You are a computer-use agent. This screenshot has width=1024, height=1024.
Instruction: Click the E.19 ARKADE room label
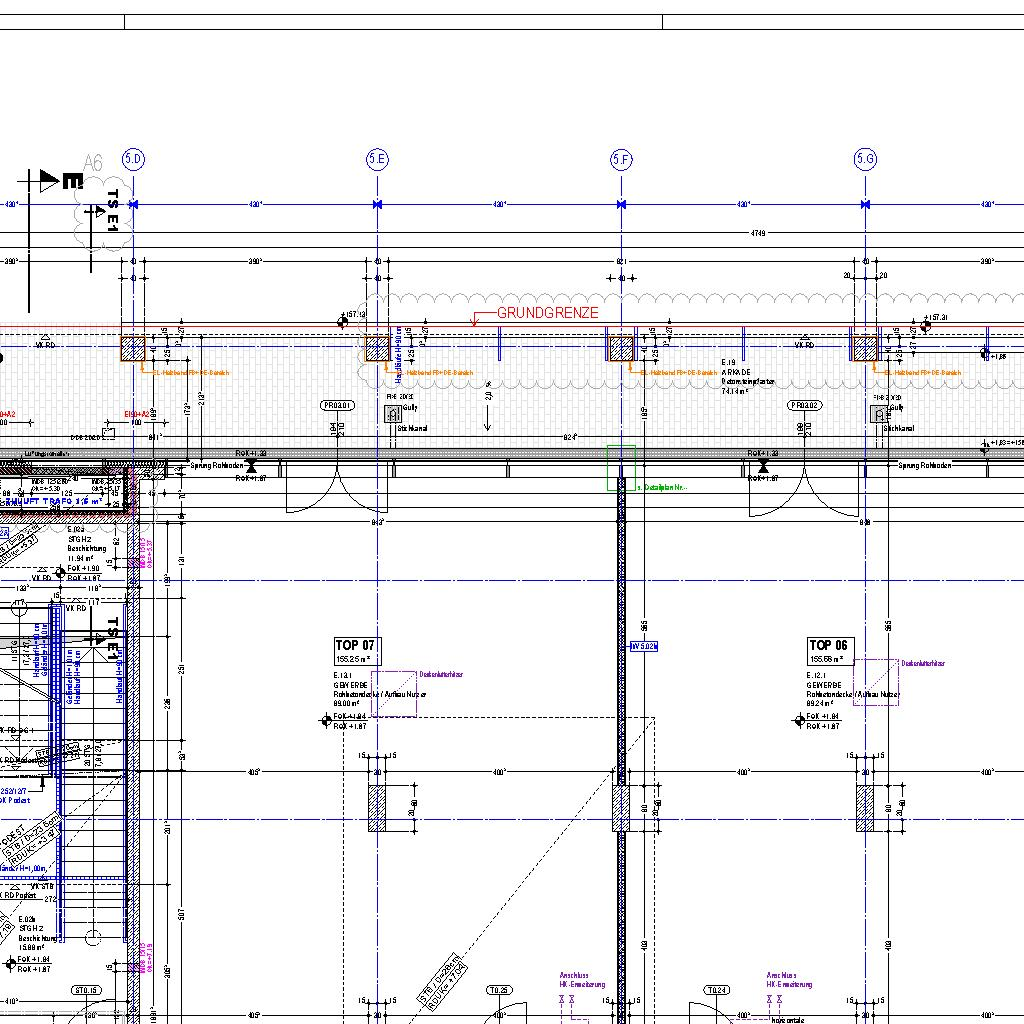(x=740, y=377)
